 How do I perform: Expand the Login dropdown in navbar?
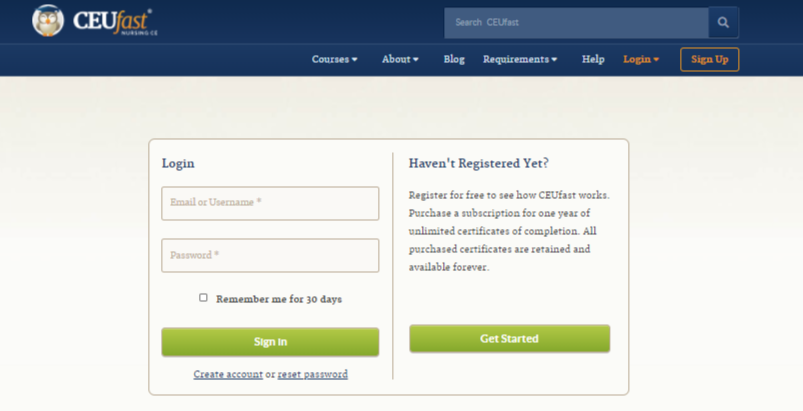(x=641, y=59)
